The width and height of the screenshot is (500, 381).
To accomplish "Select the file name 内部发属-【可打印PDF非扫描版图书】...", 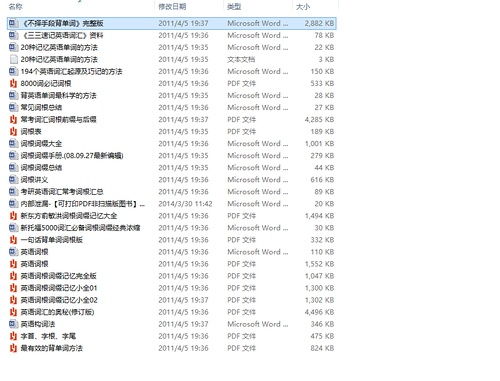I will [83, 204].
